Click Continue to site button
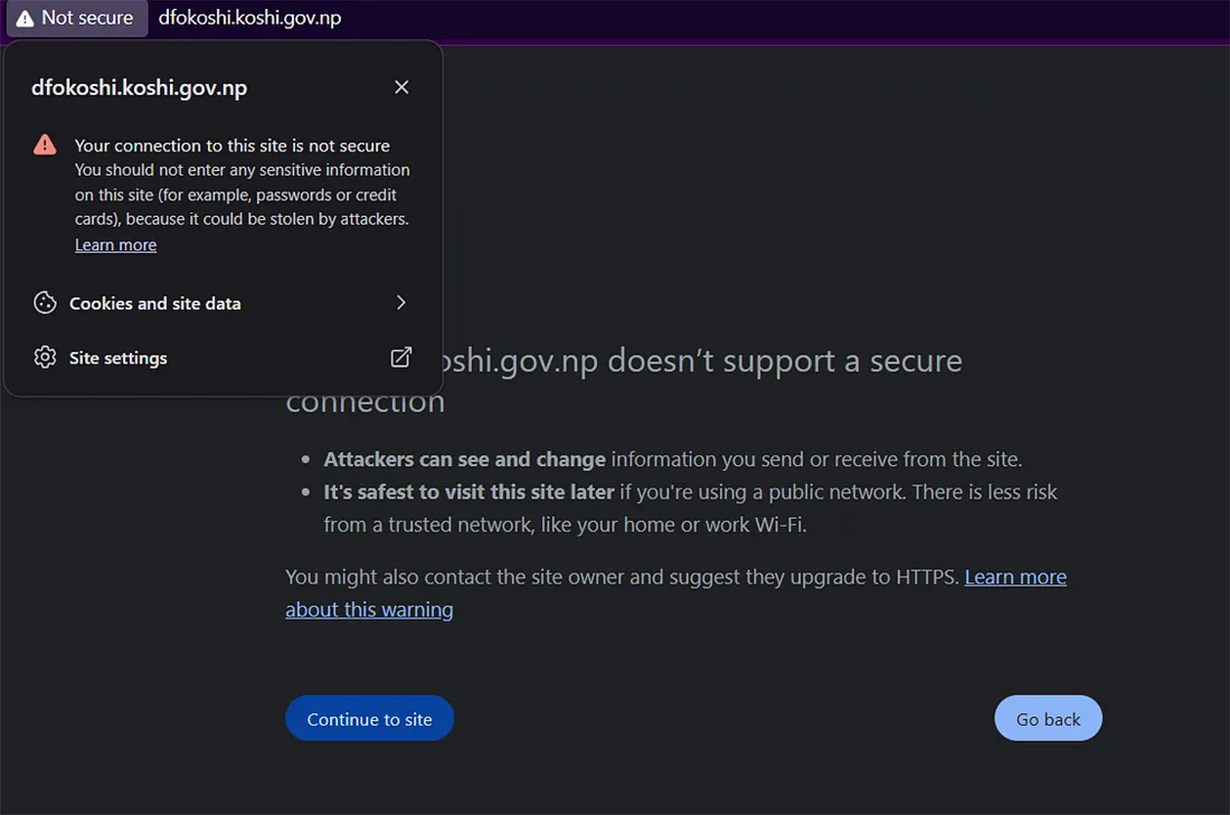This screenshot has width=1230, height=815. tap(370, 719)
